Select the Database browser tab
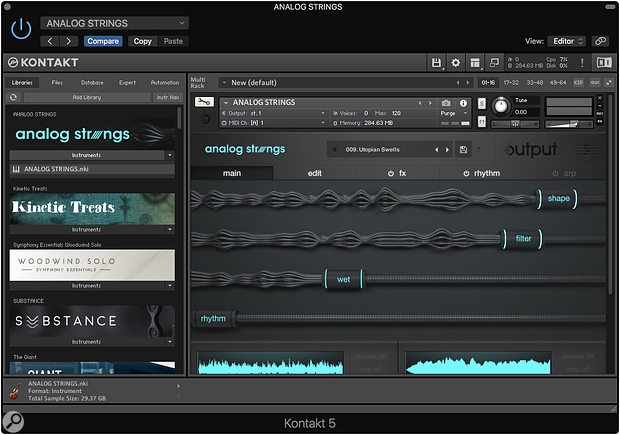Screen dimensions: 620x435 pos(92,83)
